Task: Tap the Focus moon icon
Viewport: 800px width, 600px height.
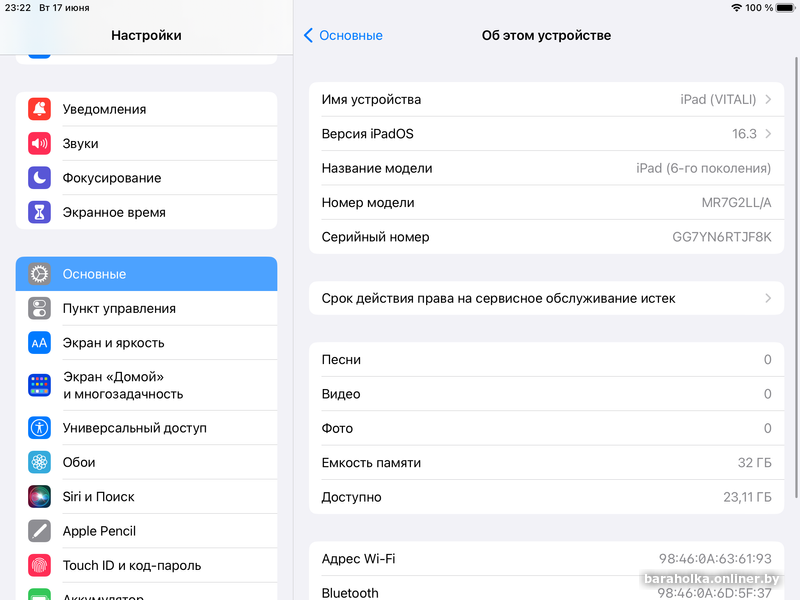Action: [x=39, y=178]
